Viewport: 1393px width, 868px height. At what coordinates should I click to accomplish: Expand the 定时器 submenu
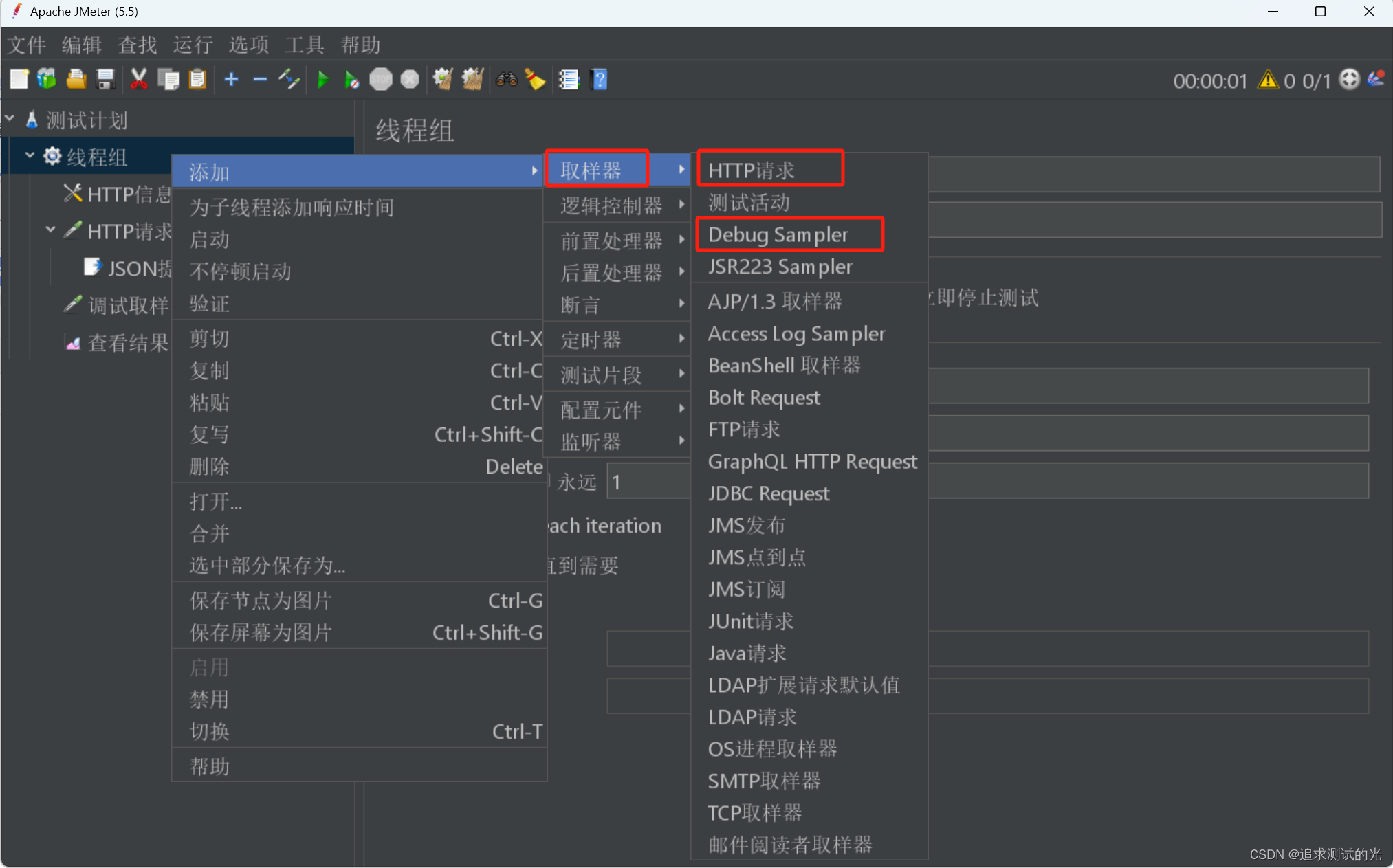(x=618, y=340)
